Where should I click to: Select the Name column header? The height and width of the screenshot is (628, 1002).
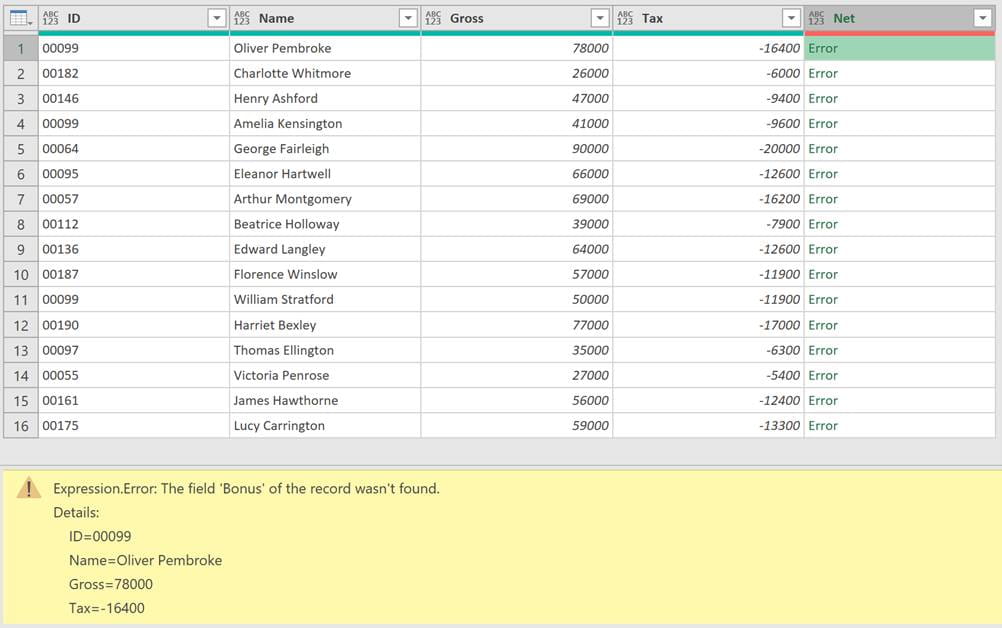(325, 19)
